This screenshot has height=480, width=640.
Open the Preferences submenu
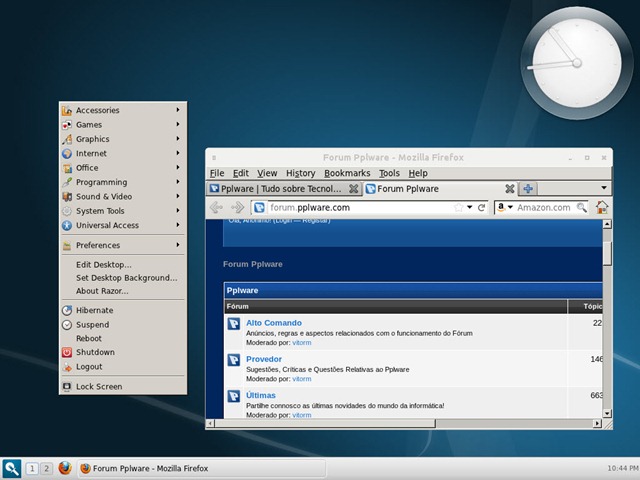[122, 245]
